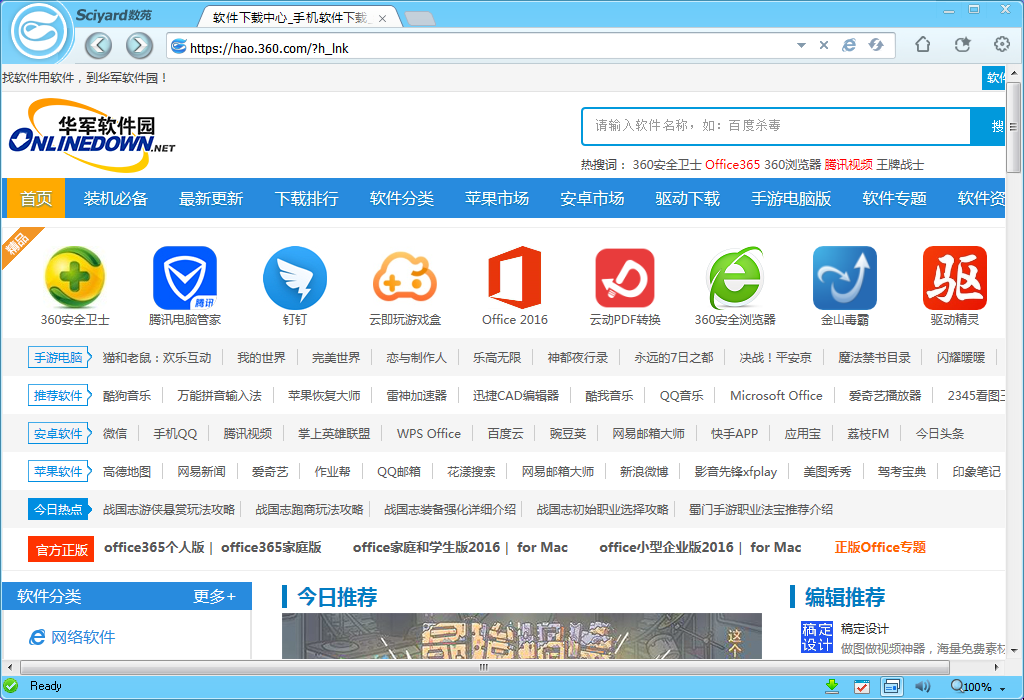Screen dimensions: 1024x700
Task: Click the 今日推荐 banner image
Action: 522,635
